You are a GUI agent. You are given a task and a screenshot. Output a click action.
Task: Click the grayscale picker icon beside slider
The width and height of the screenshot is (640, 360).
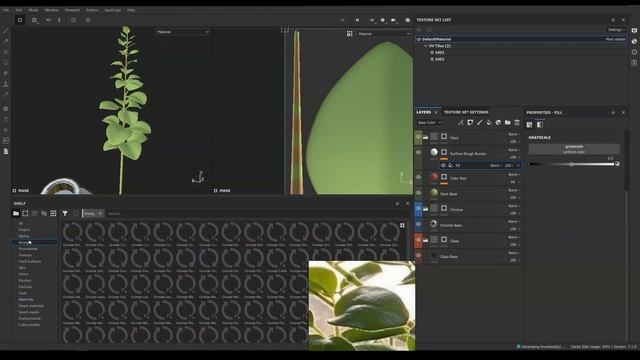tap(617, 164)
